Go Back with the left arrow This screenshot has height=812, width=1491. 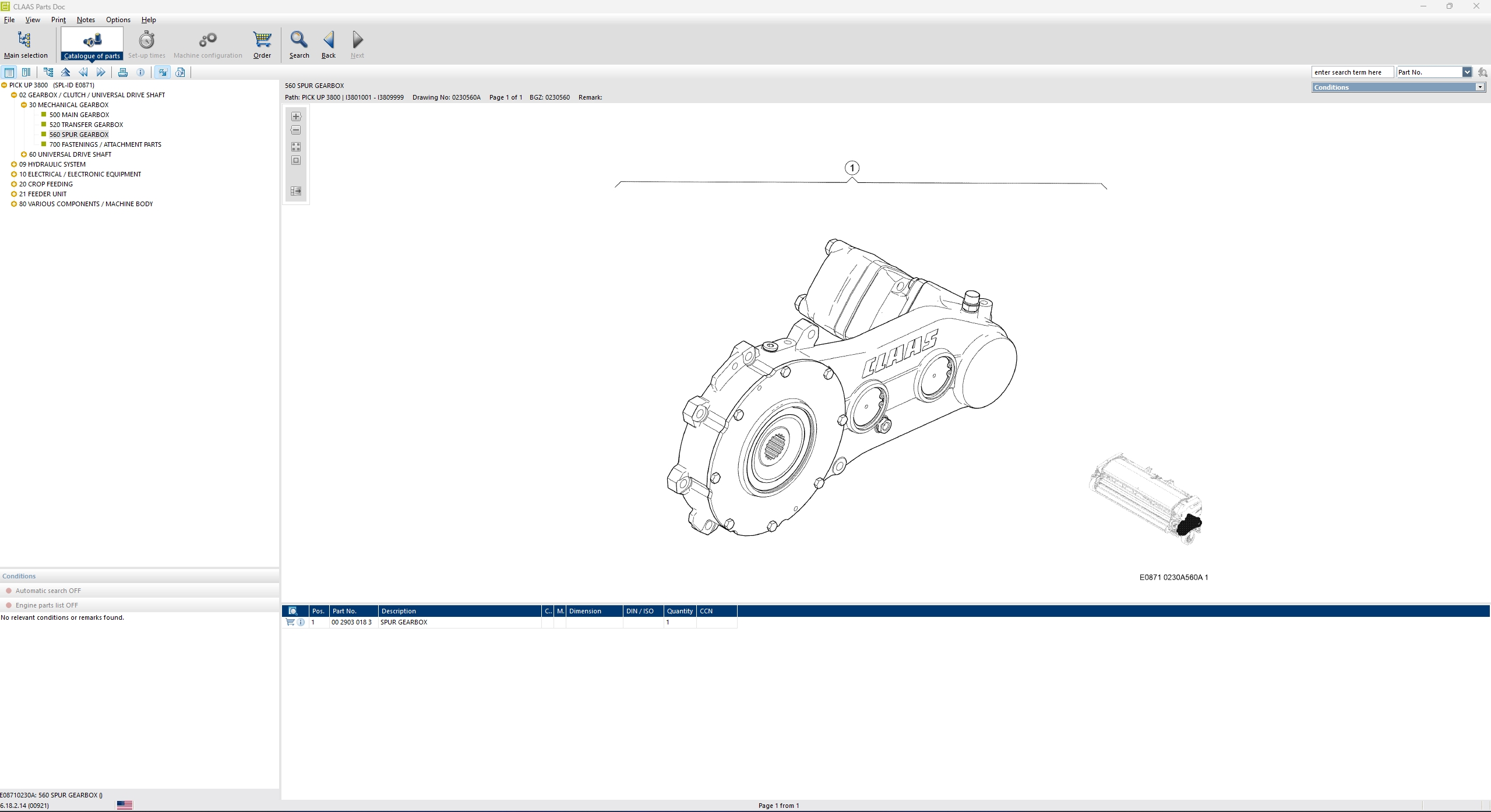pos(329,45)
